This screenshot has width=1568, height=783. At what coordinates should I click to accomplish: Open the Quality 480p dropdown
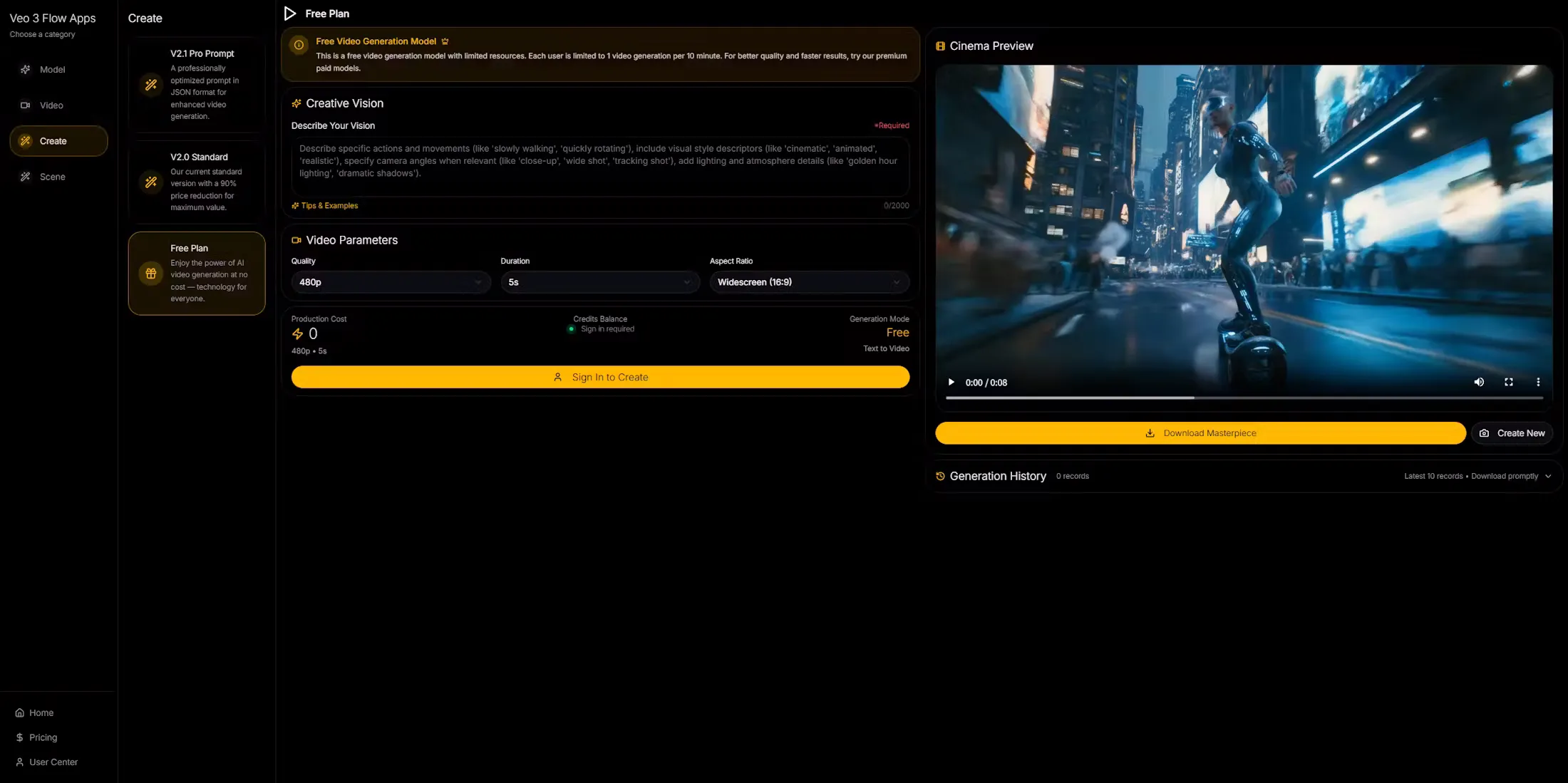click(391, 282)
